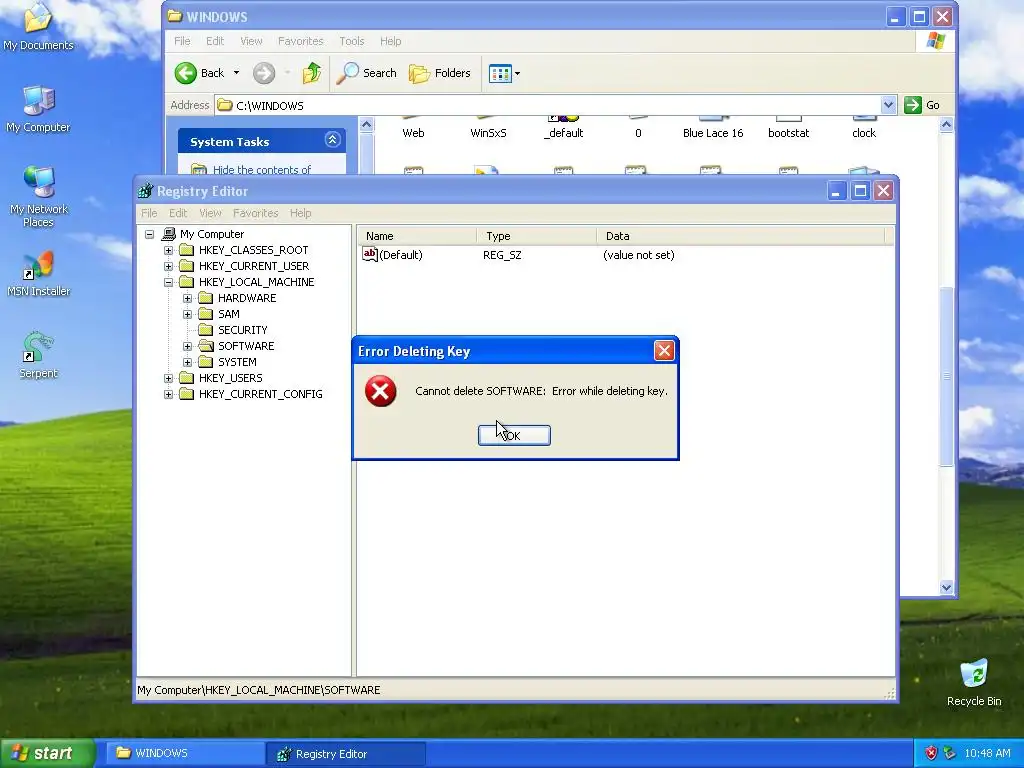The width and height of the screenshot is (1024, 768).
Task: Select the HKEY_CURRENT_CONFIG tree label
Action: [261, 394]
